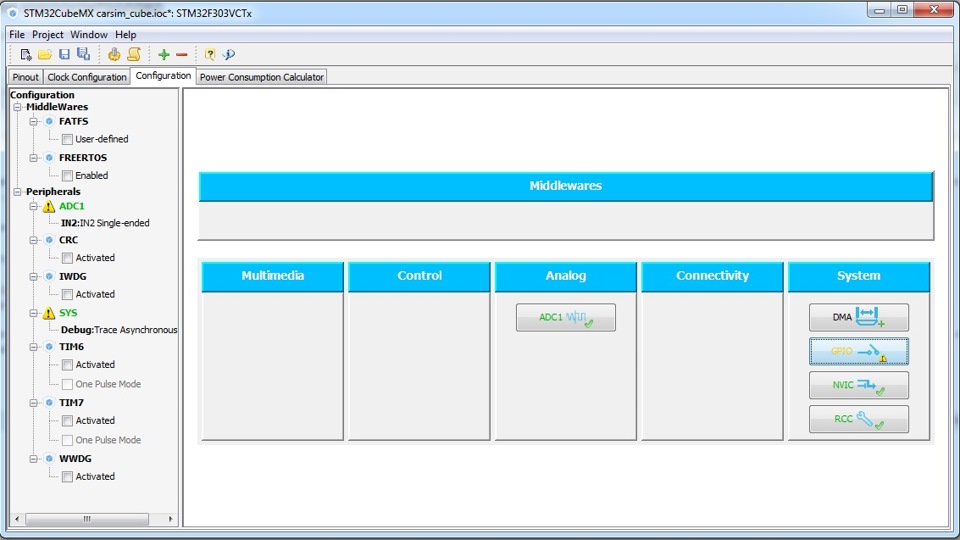Viewport: 960px width, 540px height.
Task: Click the ADC1 warning triangle icon
Action: [x=49, y=206]
